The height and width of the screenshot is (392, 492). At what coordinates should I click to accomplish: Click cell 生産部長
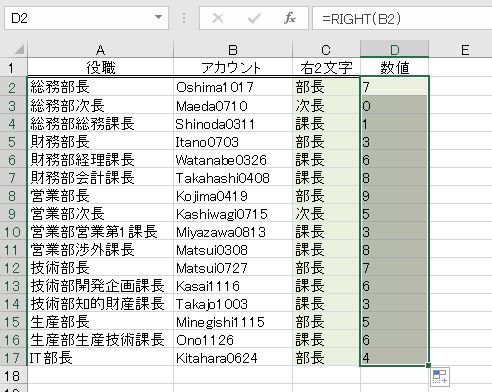(100, 322)
